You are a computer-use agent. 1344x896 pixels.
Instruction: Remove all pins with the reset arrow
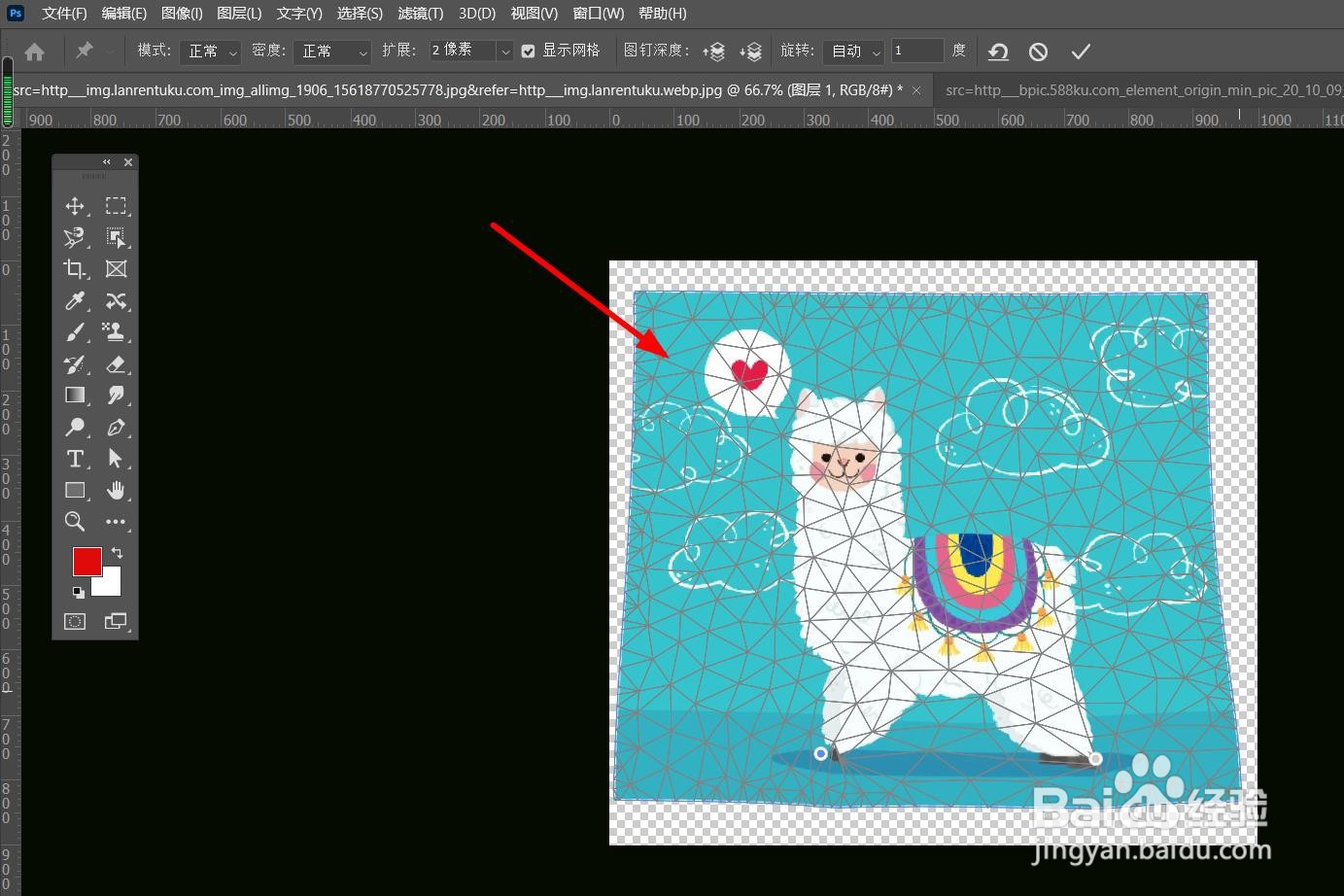coord(998,52)
